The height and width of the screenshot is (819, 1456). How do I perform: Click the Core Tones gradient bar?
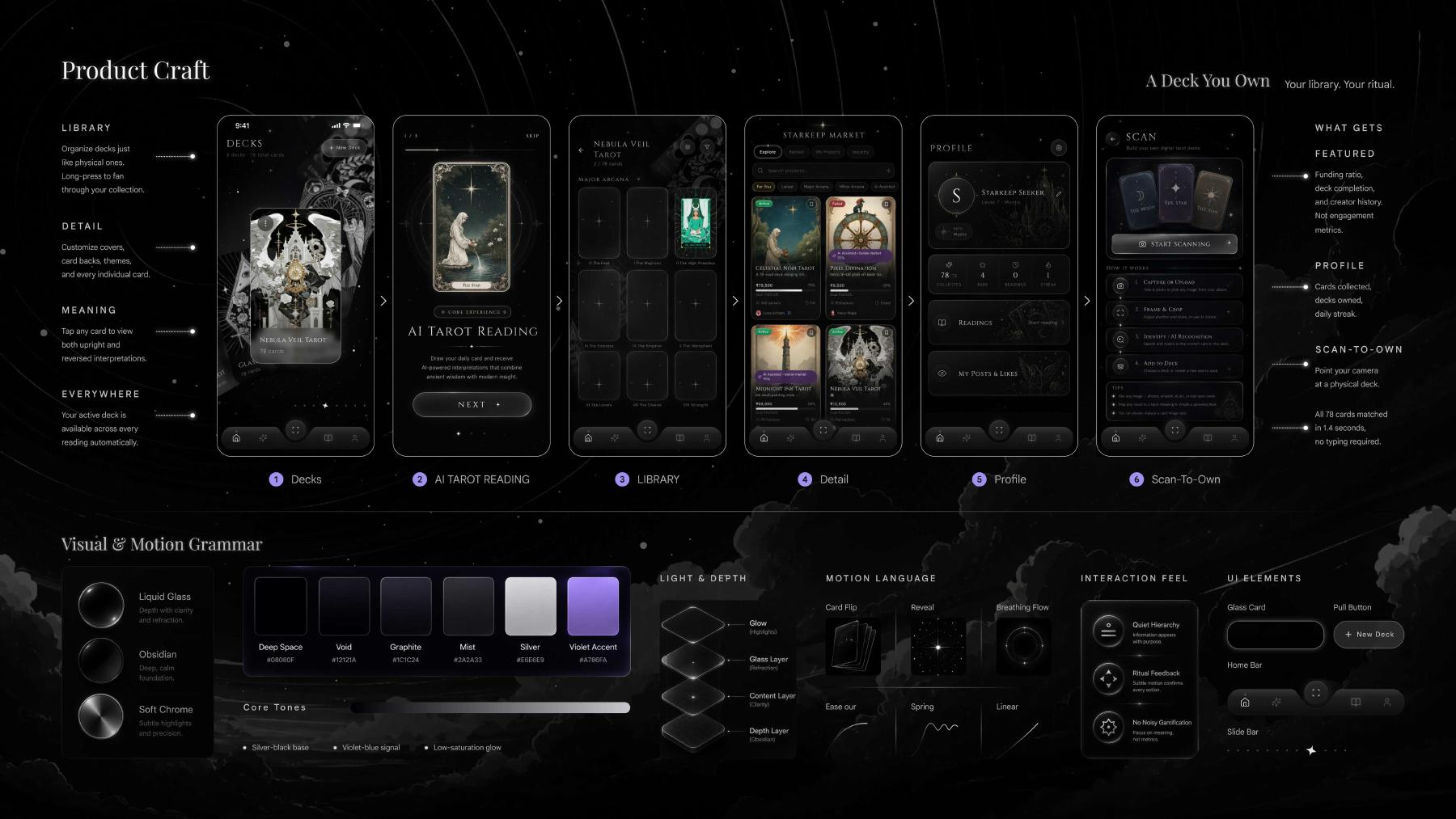[490, 707]
